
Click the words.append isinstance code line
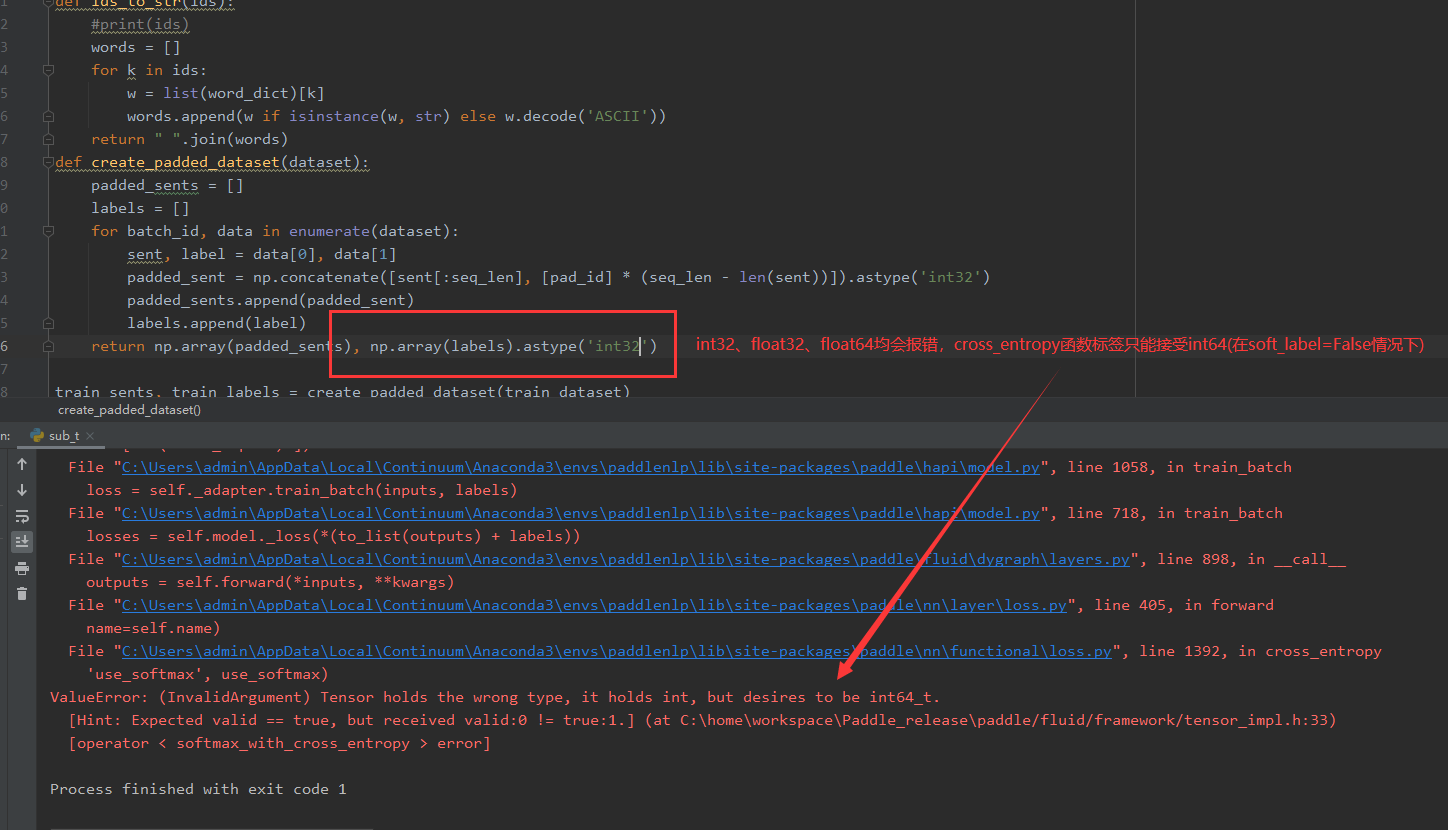[x=396, y=116]
